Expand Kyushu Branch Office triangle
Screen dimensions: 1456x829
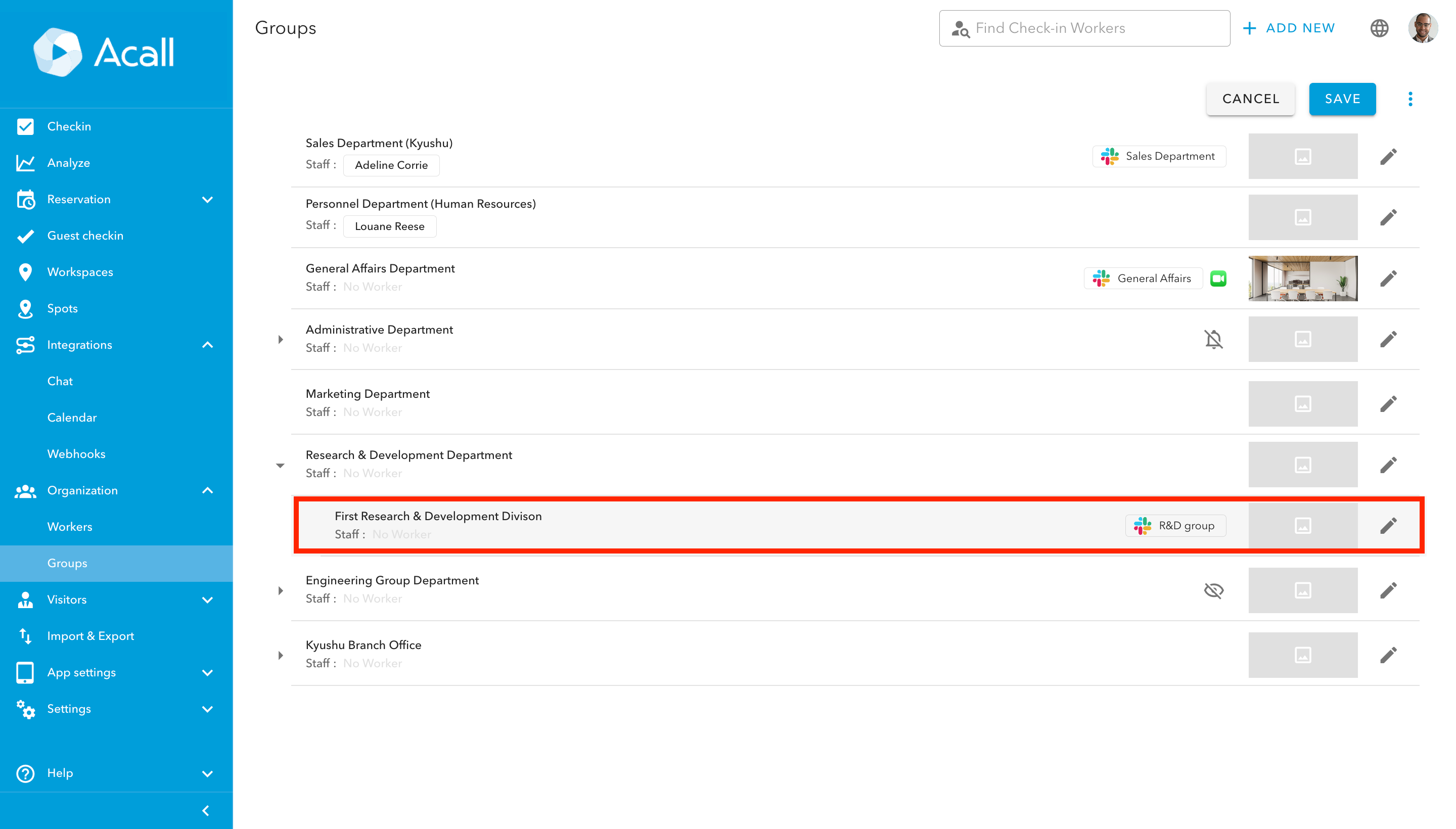(280, 655)
